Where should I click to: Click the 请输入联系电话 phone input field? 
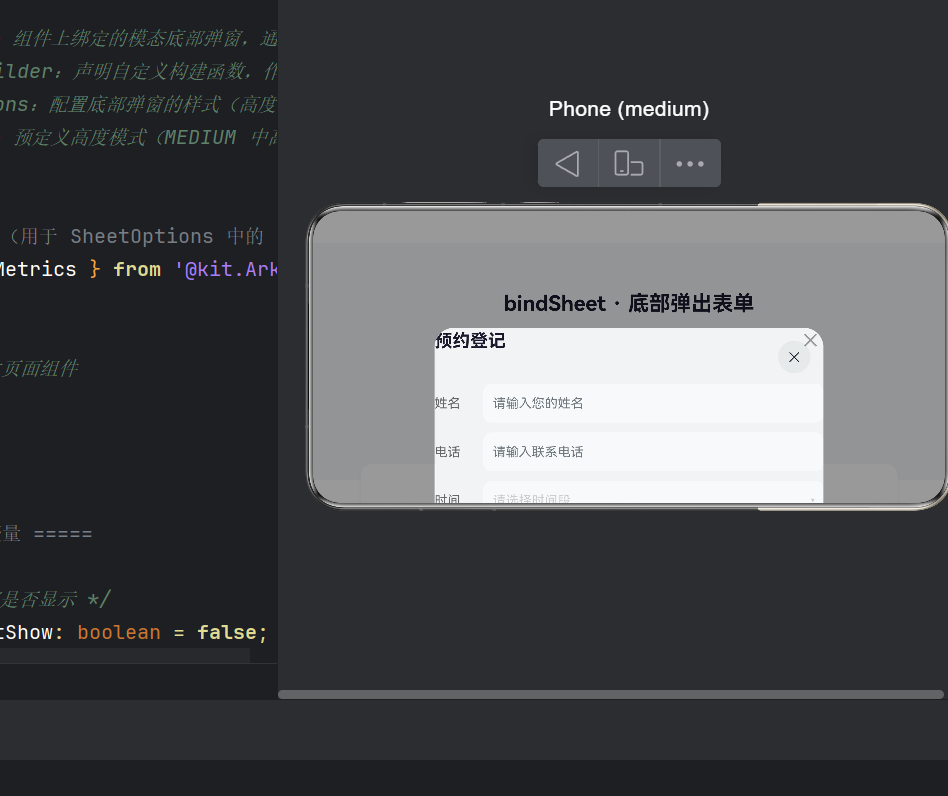point(652,451)
